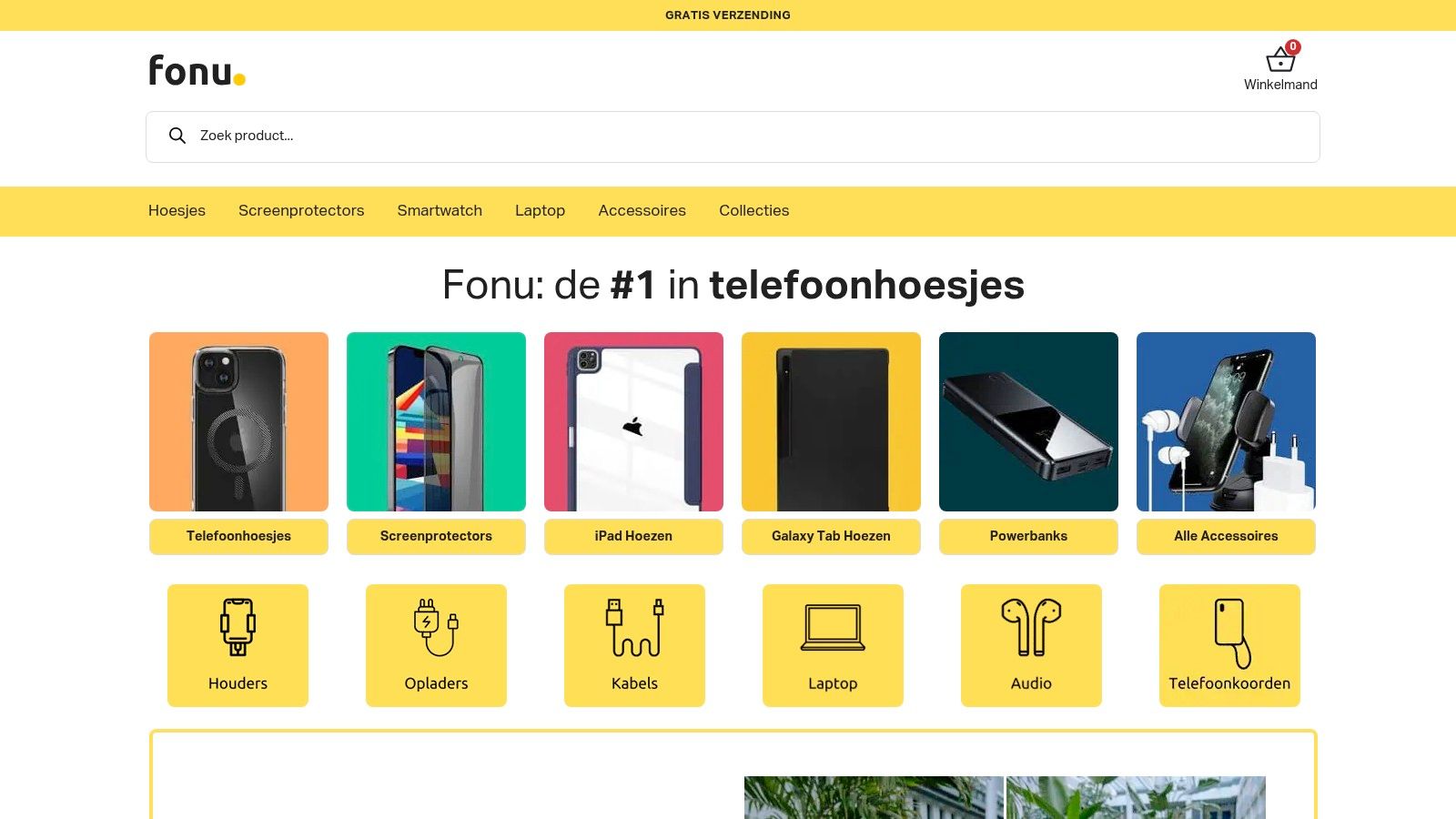Select Smartwatch in the navigation bar
Image resolution: width=1456 pixels, height=819 pixels.
440,210
